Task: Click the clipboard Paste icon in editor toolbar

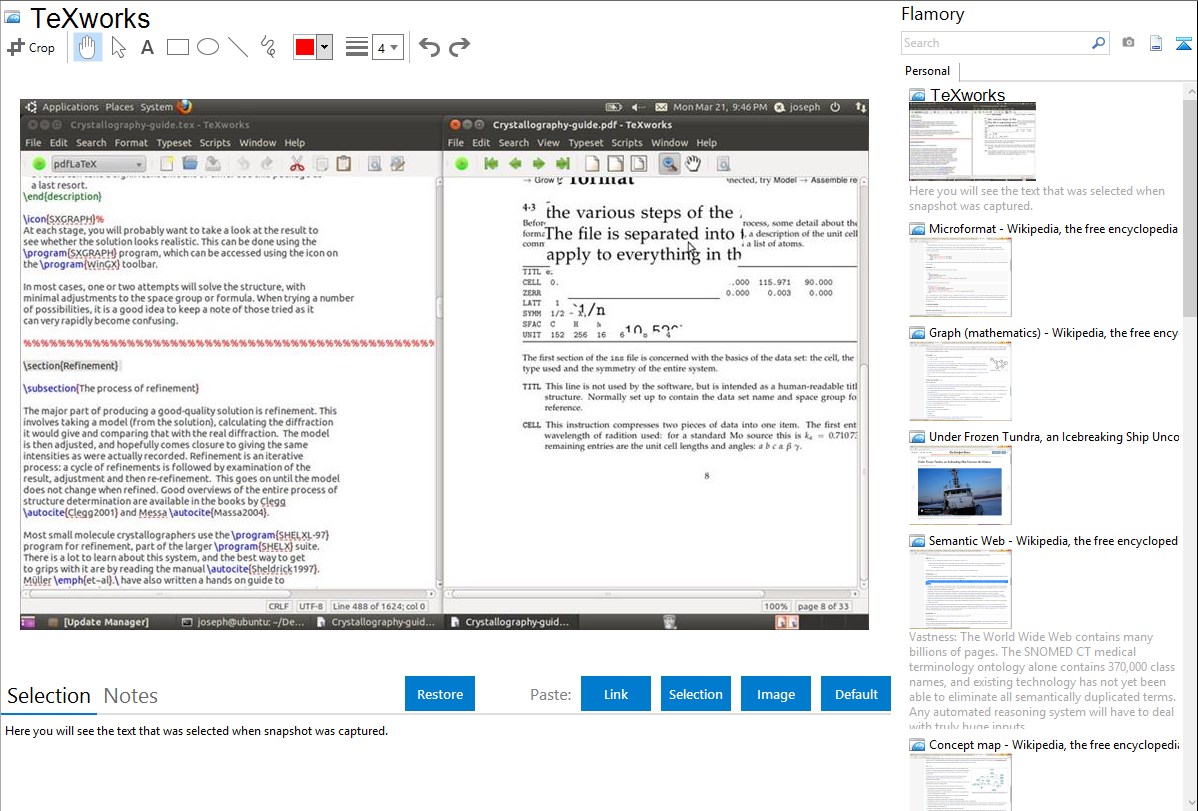Action: click(x=344, y=164)
